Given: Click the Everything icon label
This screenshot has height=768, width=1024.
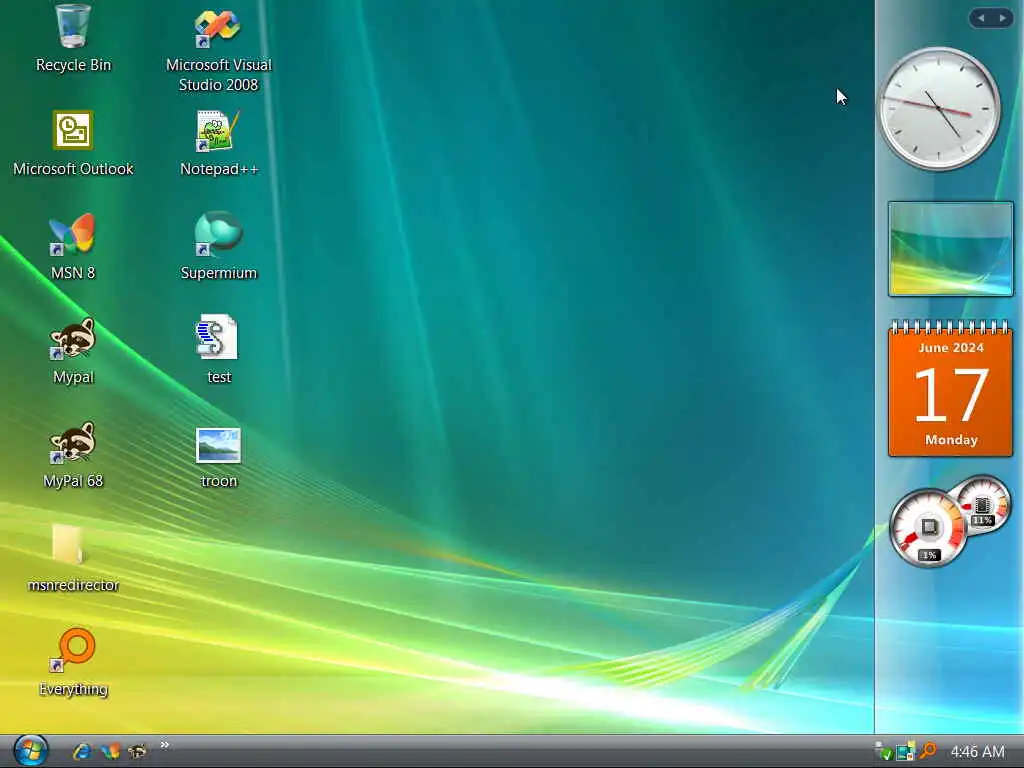Looking at the screenshot, I should point(73,689).
